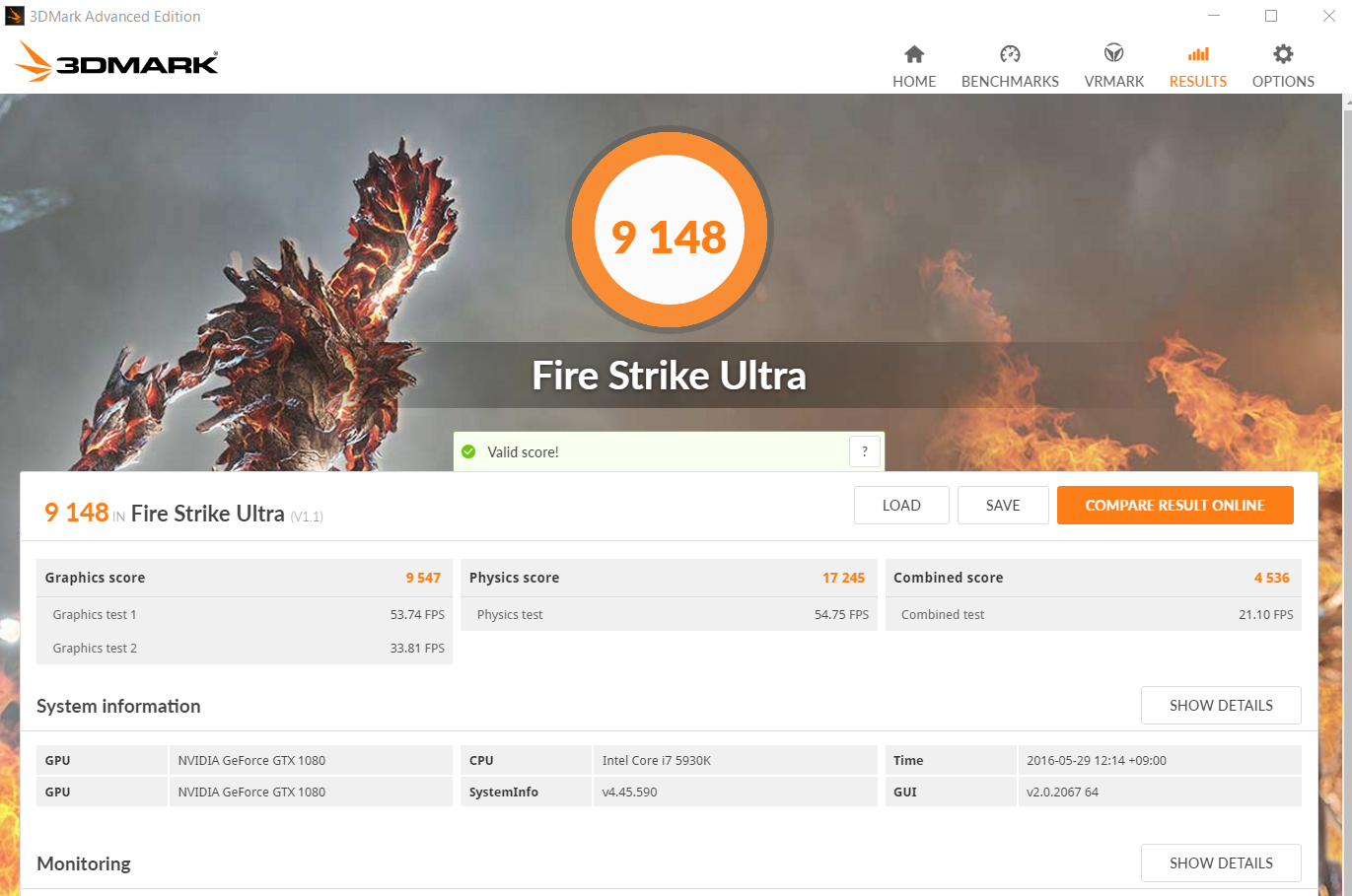Show details for System information
Viewport: 1352px width, 896px height.
[x=1221, y=706]
